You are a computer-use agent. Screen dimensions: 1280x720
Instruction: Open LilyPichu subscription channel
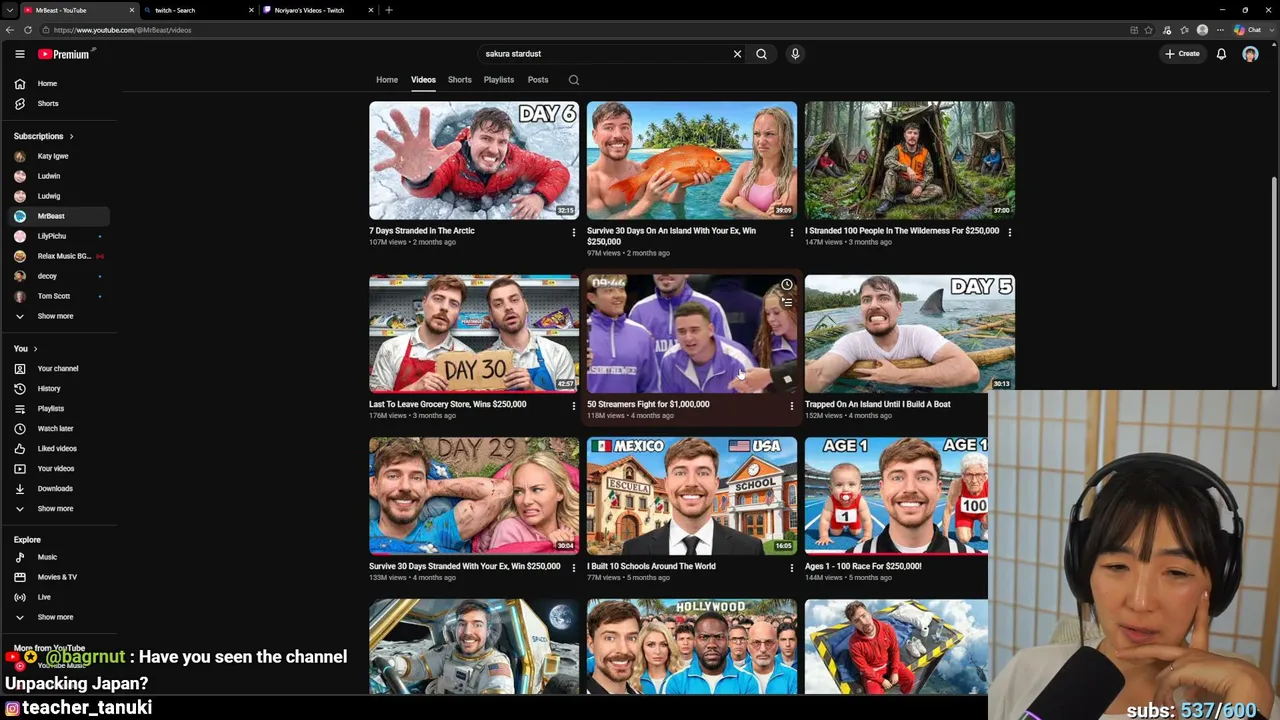(60, 236)
